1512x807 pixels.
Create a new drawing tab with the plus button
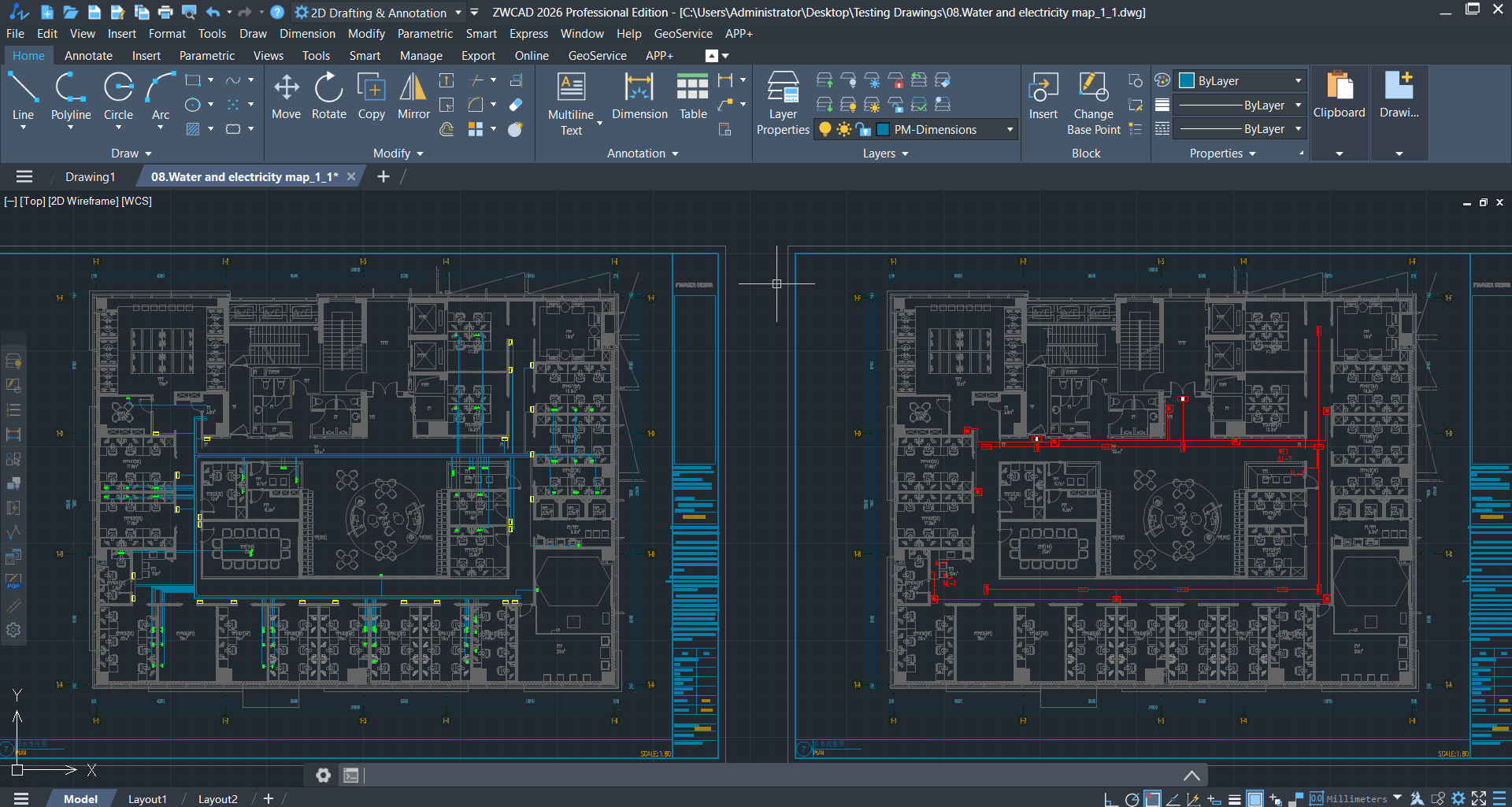384,176
